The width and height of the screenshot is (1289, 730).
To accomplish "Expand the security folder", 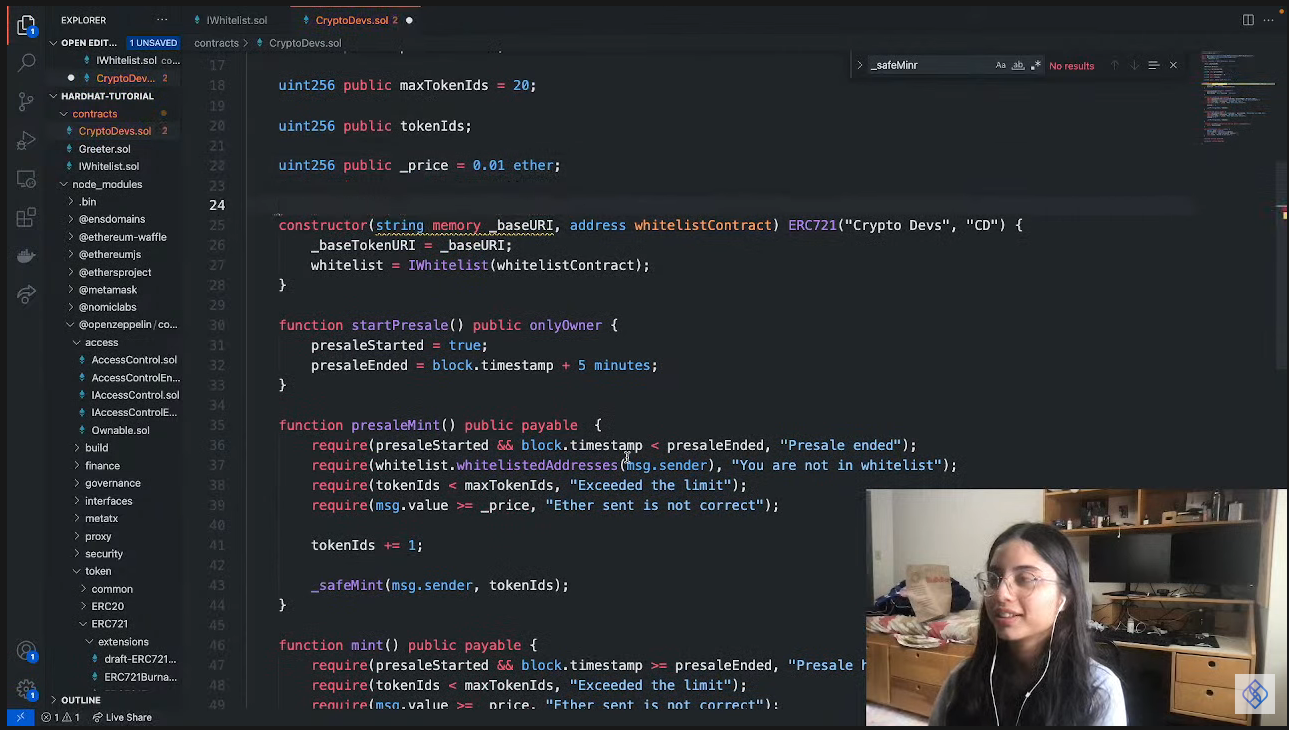I will (104, 554).
